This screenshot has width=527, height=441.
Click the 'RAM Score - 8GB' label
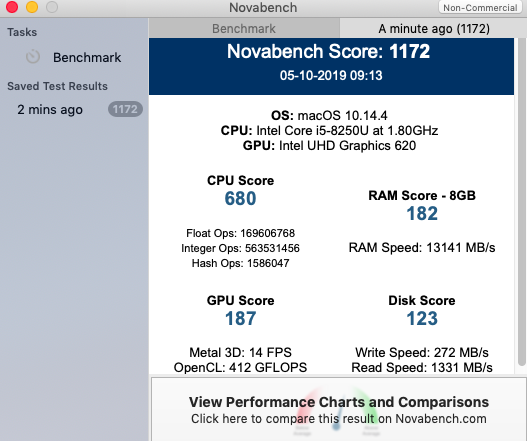(422, 195)
